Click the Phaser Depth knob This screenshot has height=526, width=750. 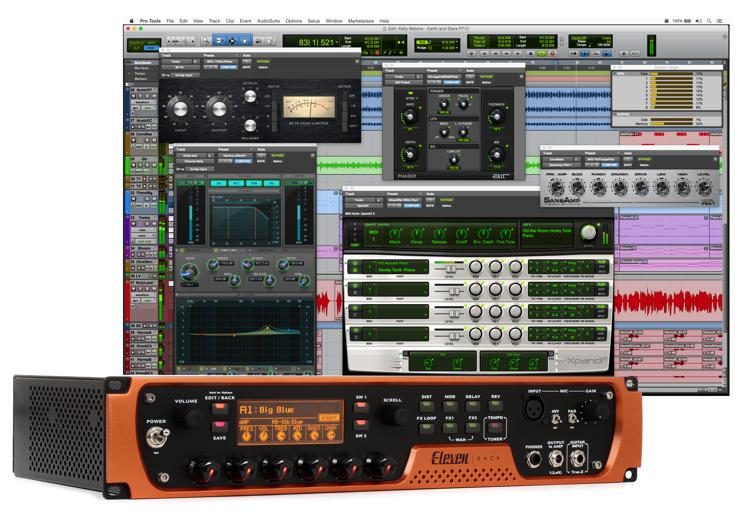tap(410, 154)
